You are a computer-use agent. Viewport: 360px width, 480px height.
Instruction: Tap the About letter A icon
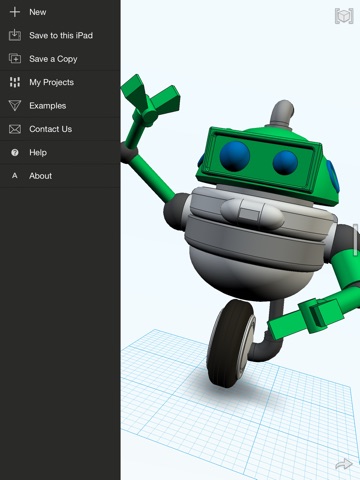pyautogui.click(x=15, y=176)
